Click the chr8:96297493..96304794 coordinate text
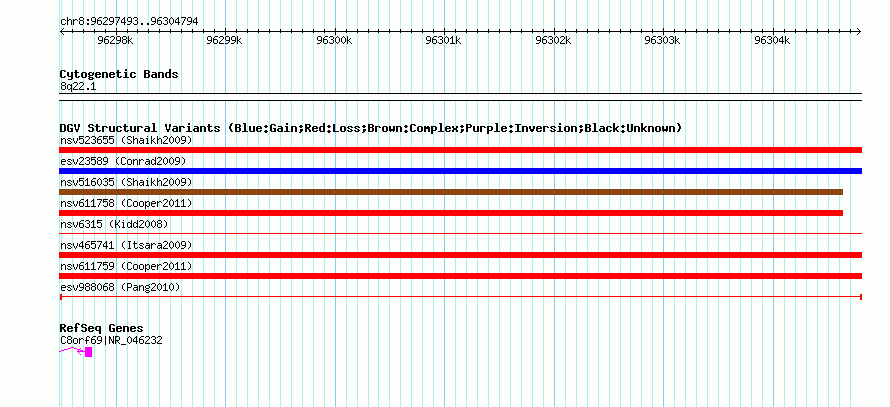 (x=129, y=22)
